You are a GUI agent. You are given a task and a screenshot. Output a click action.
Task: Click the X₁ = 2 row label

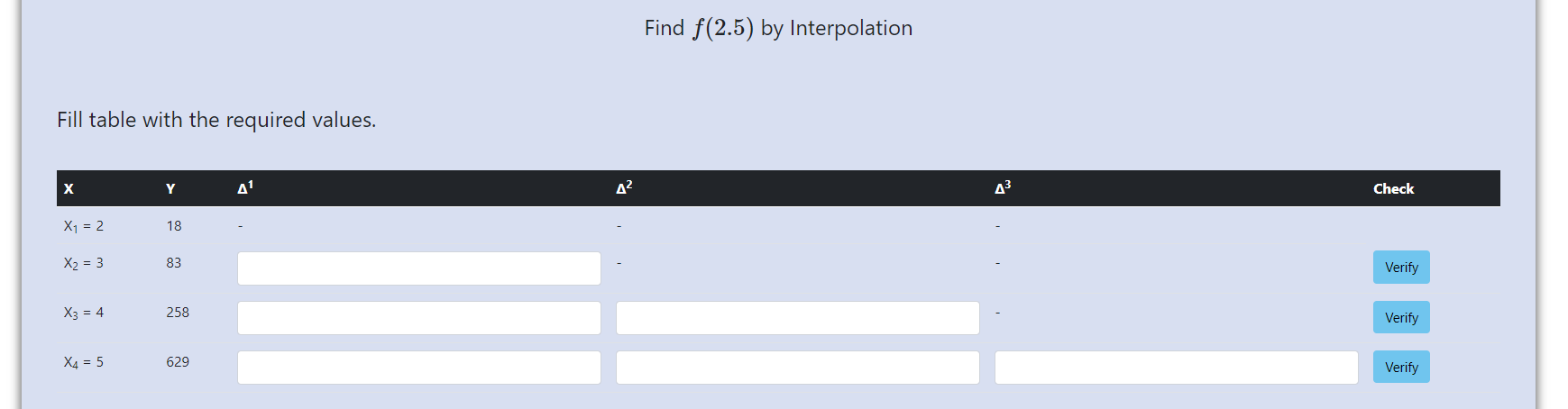point(83,226)
